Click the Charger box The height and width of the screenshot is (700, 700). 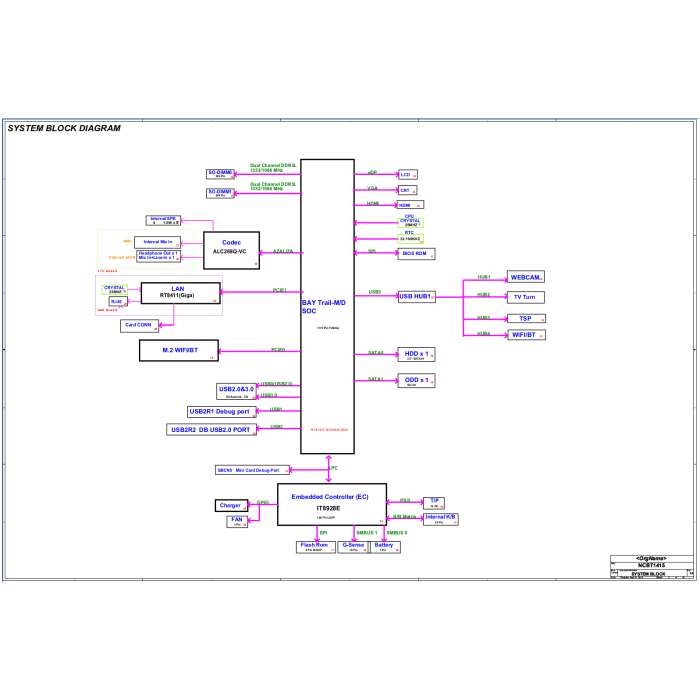[x=231, y=505]
